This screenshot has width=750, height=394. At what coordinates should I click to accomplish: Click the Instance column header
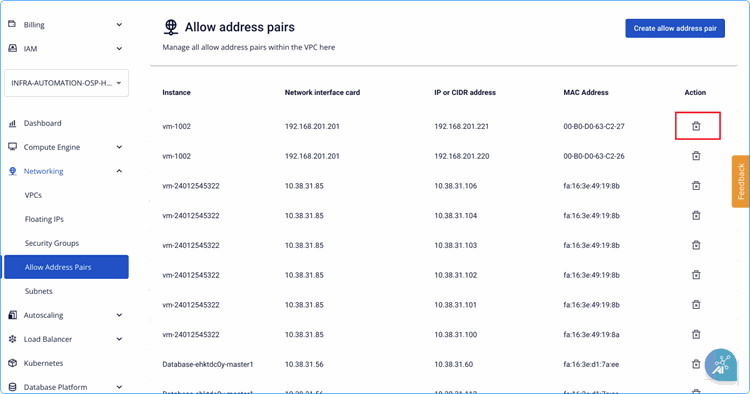tap(176, 93)
